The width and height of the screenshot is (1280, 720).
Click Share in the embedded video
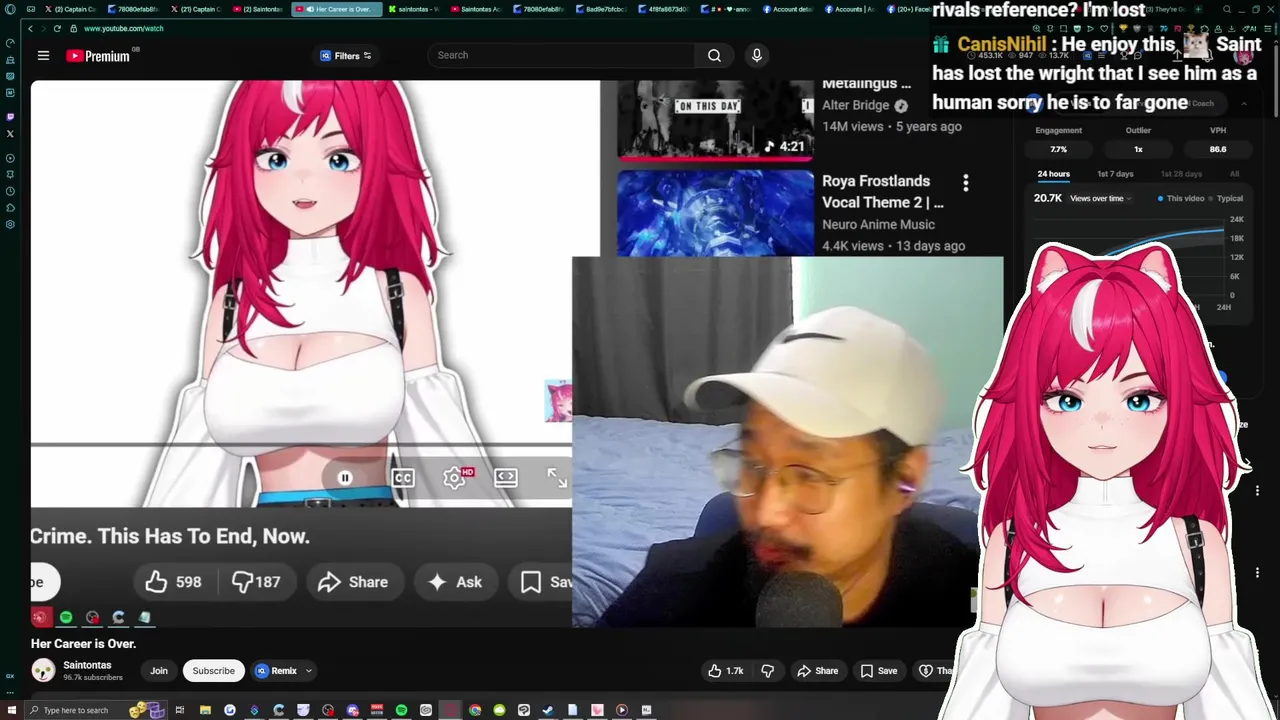click(x=353, y=582)
